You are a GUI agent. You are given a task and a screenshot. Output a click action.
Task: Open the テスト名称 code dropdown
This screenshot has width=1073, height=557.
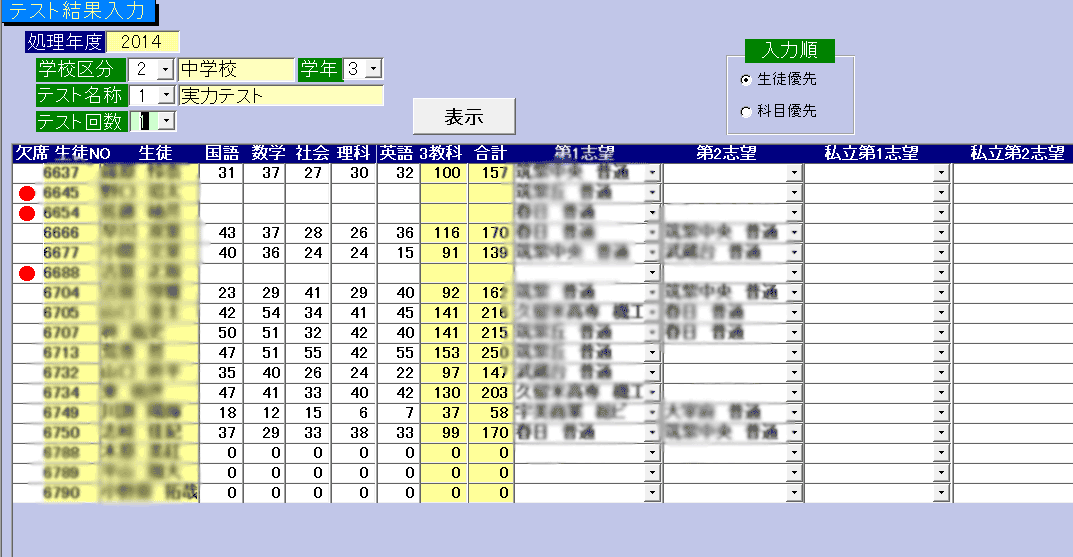pos(166,96)
